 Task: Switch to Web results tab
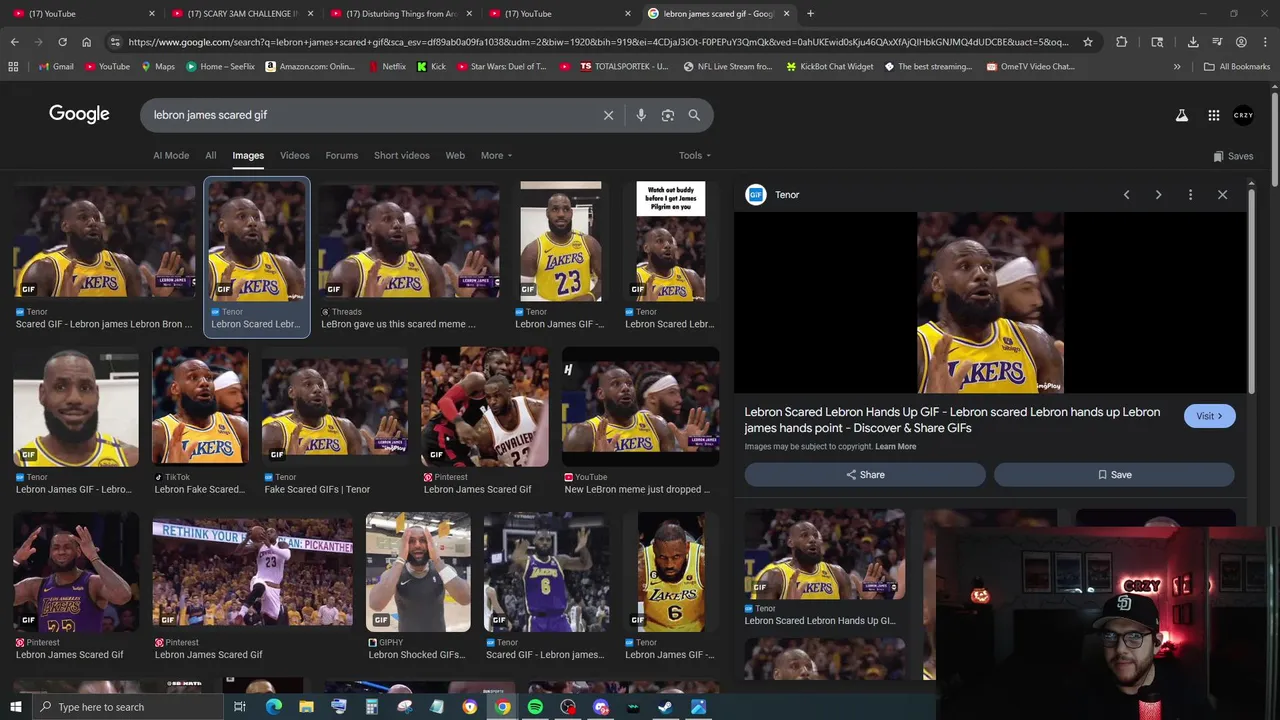pyautogui.click(x=455, y=155)
